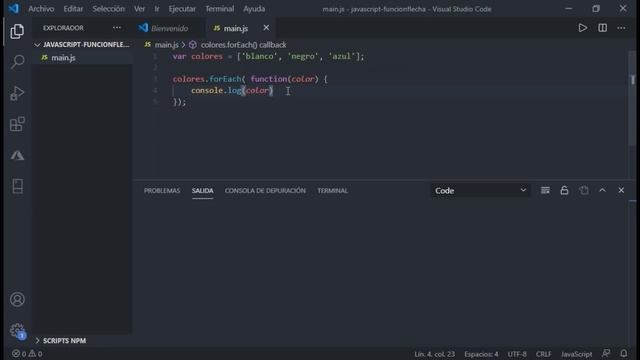Change end of line sequence CRLF
640x360 pixels.
pos(543,354)
